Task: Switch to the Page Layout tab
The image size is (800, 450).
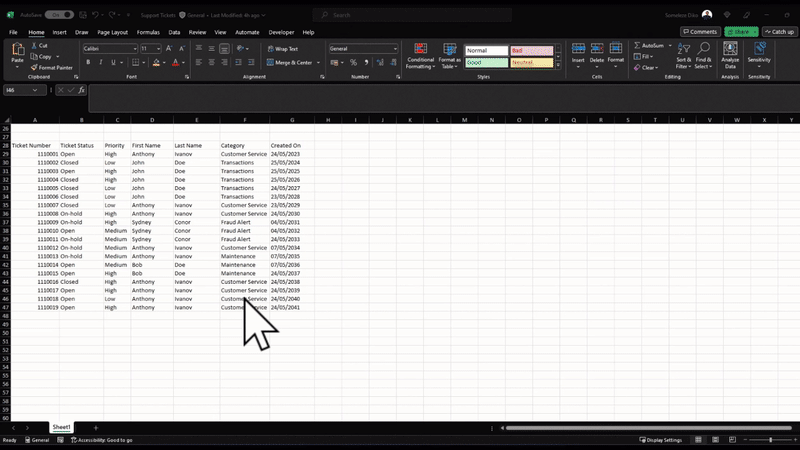Action: (112, 32)
